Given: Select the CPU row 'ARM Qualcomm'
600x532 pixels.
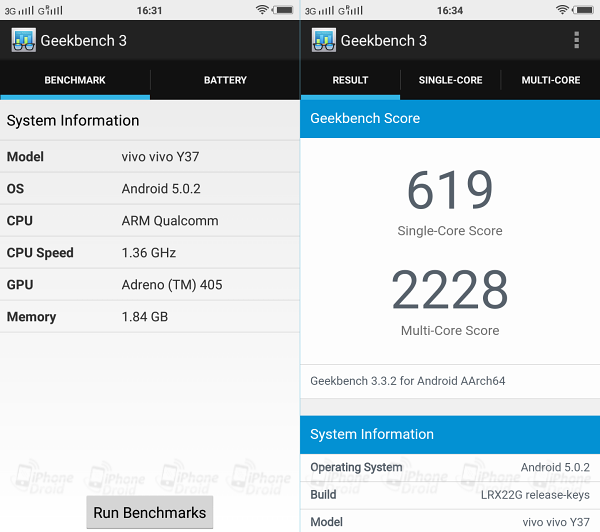Looking at the screenshot, I should pyautogui.click(x=150, y=221).
